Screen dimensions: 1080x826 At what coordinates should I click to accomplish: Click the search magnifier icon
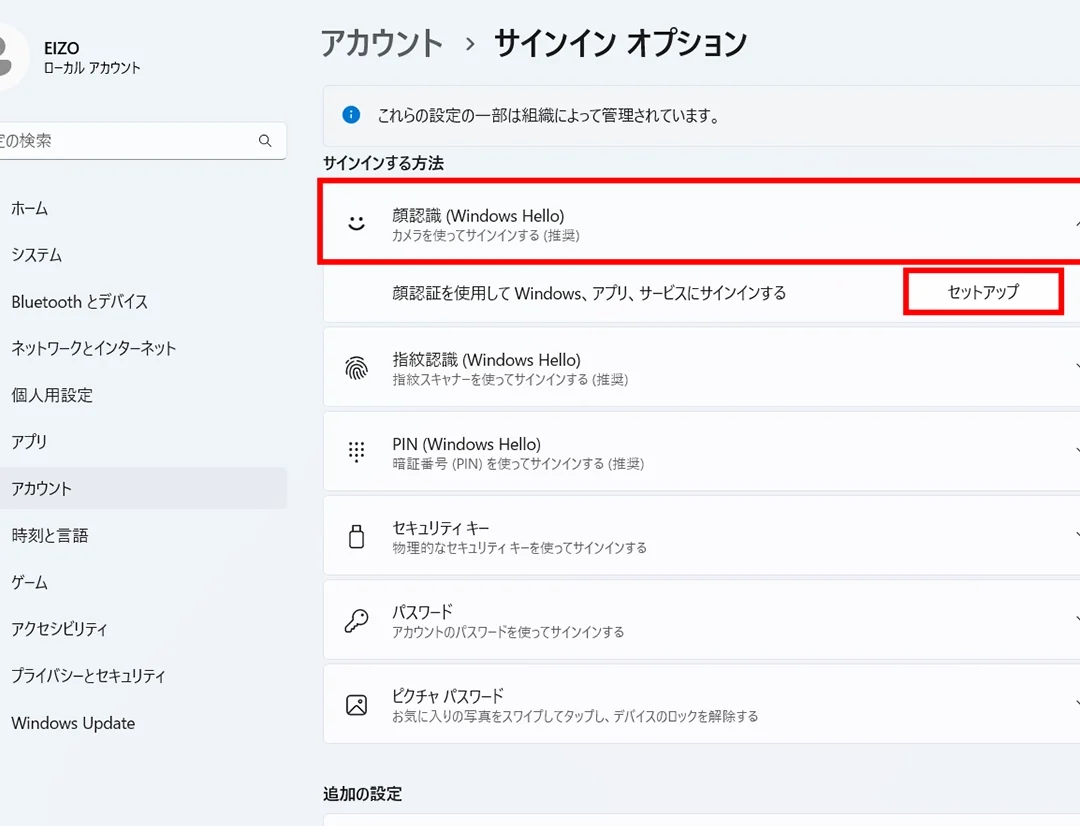(x=264, y=140)
